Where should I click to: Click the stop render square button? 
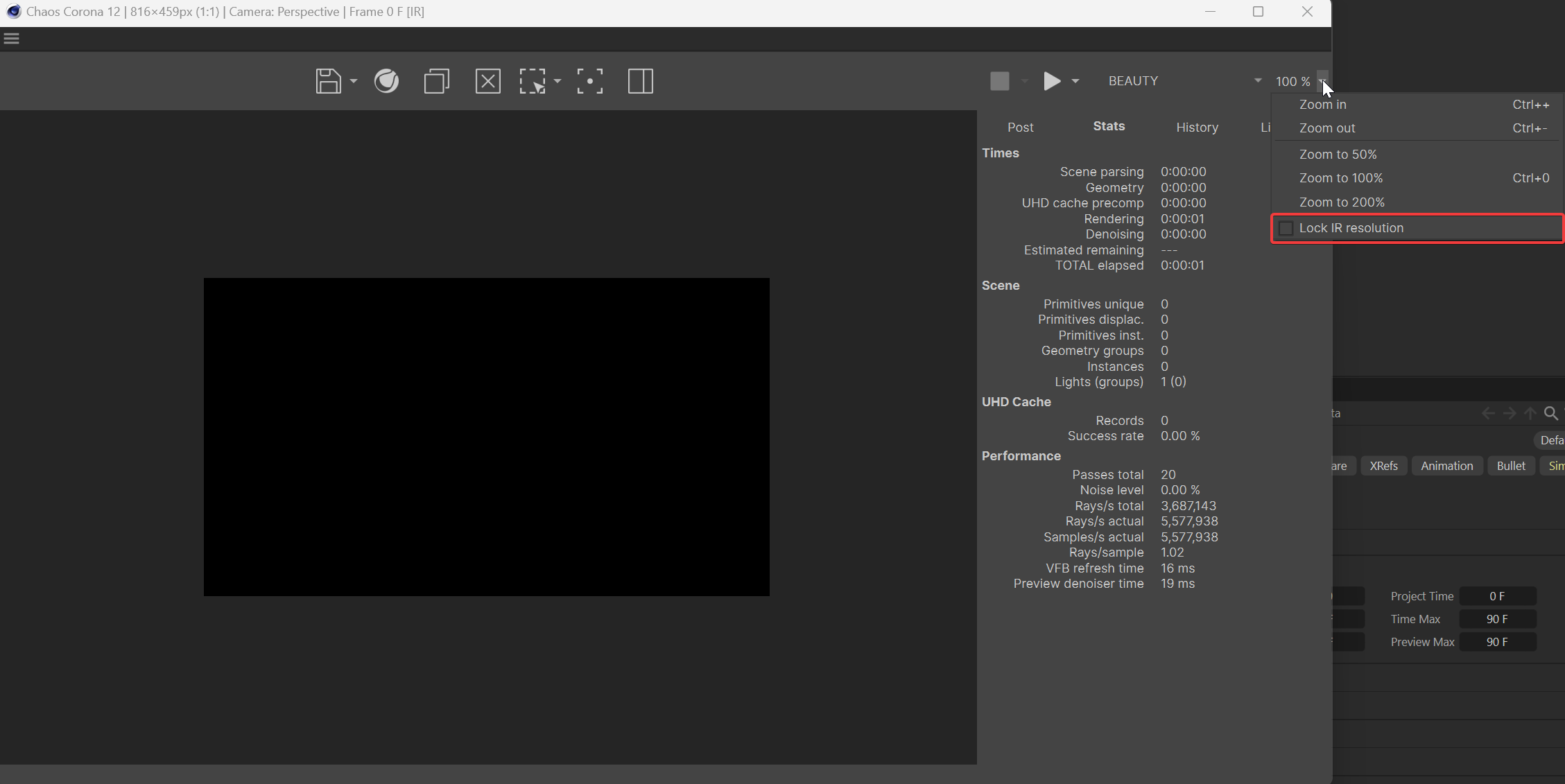pyautogui.click(x=999, y=81)
